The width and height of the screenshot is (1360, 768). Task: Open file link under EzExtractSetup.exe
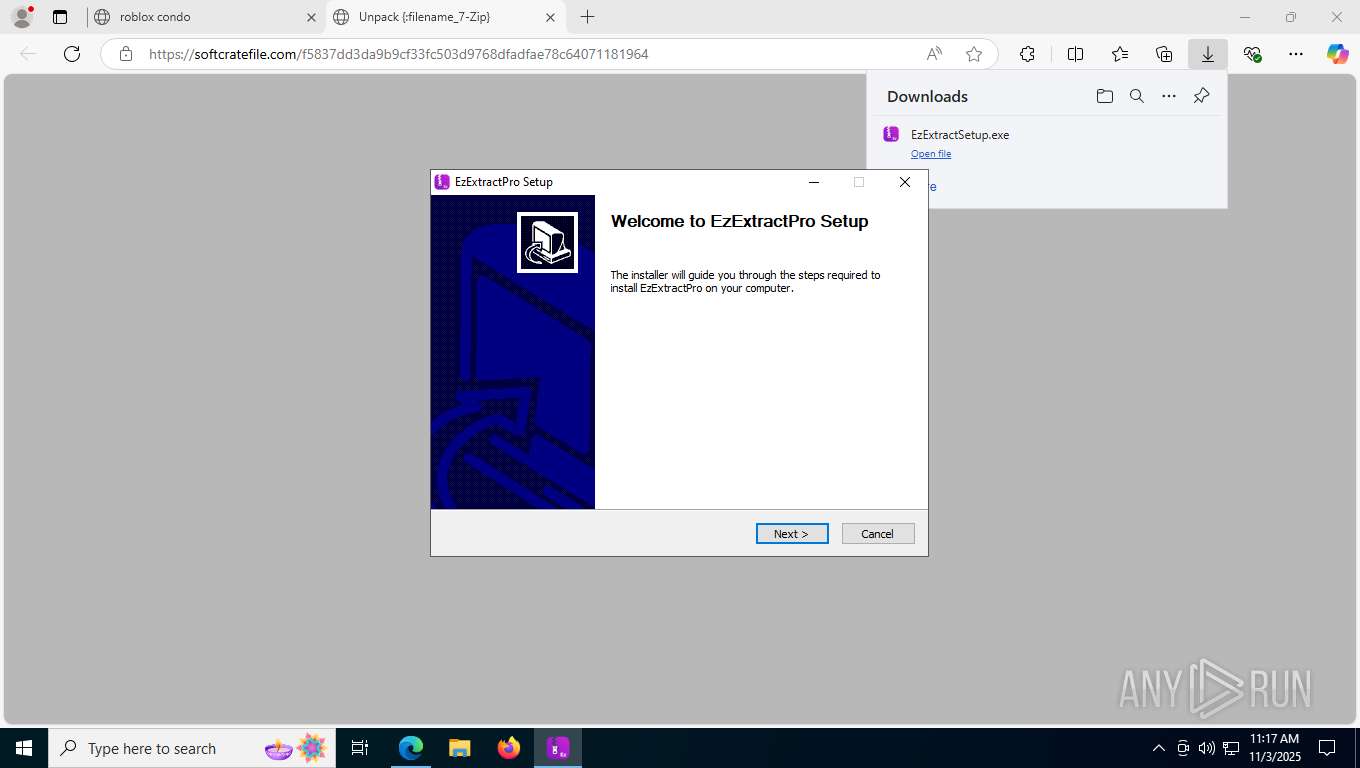coord(931,154)
